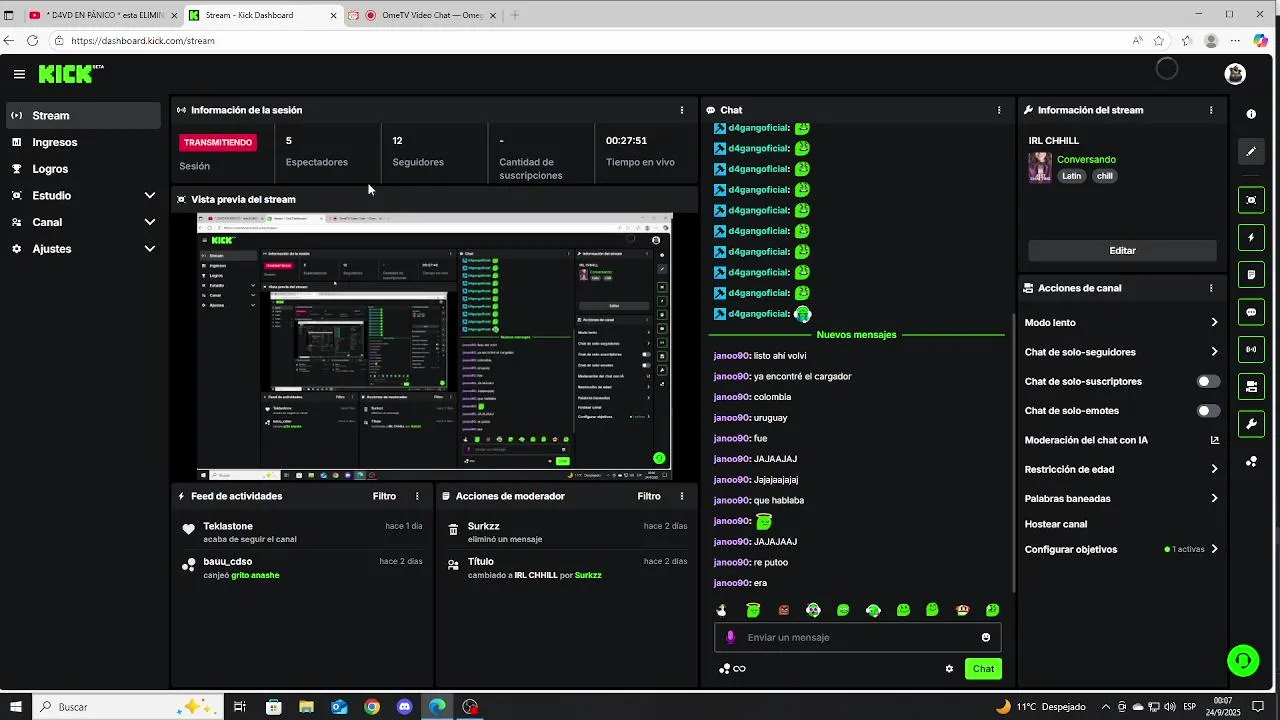Image resolution: width=1280 pixels, height=720 pixels.
Task: Pick the last green emote in the quick row
Action: 992,610
